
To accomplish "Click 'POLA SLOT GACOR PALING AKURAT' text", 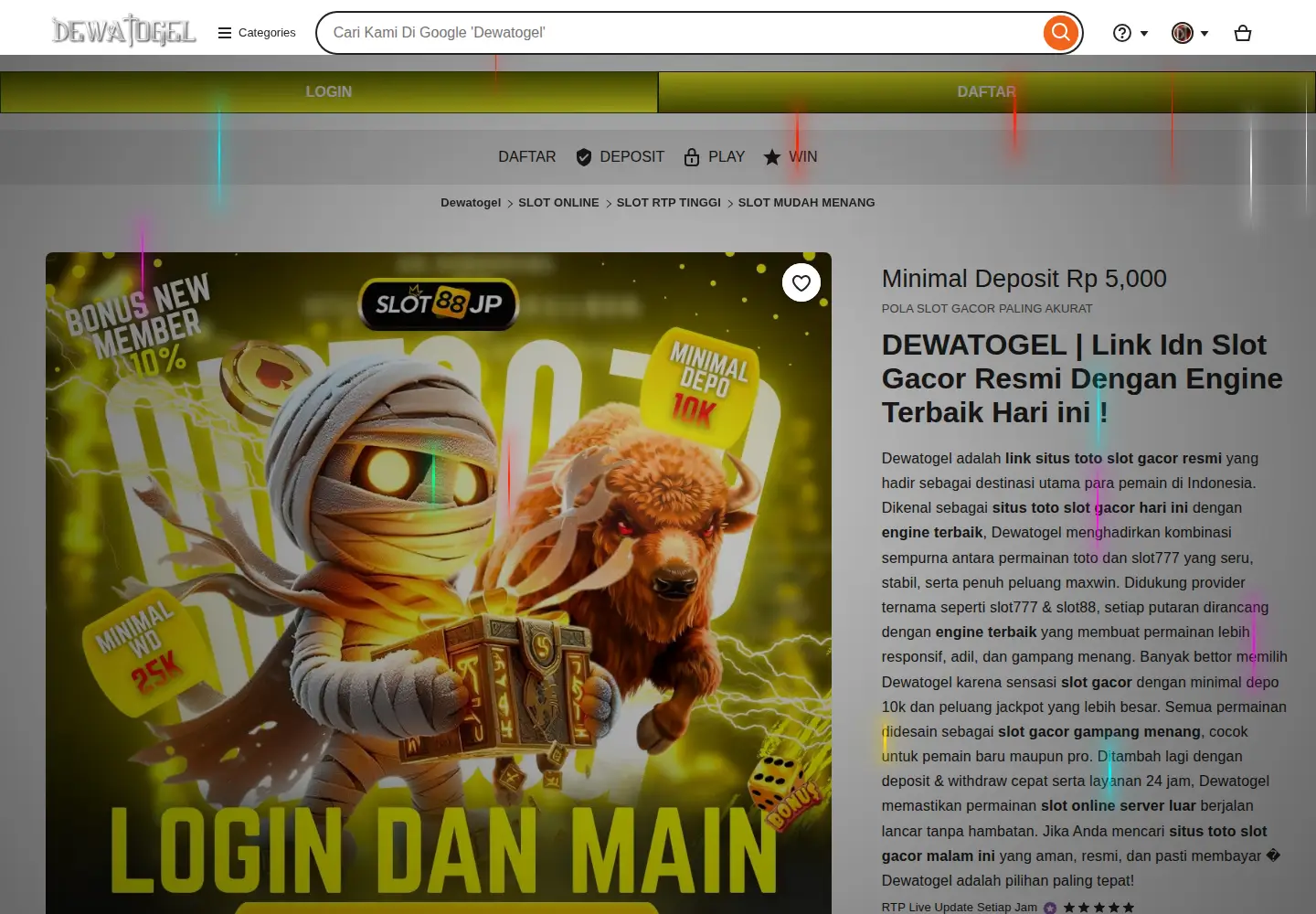I will tap(987, 309).
